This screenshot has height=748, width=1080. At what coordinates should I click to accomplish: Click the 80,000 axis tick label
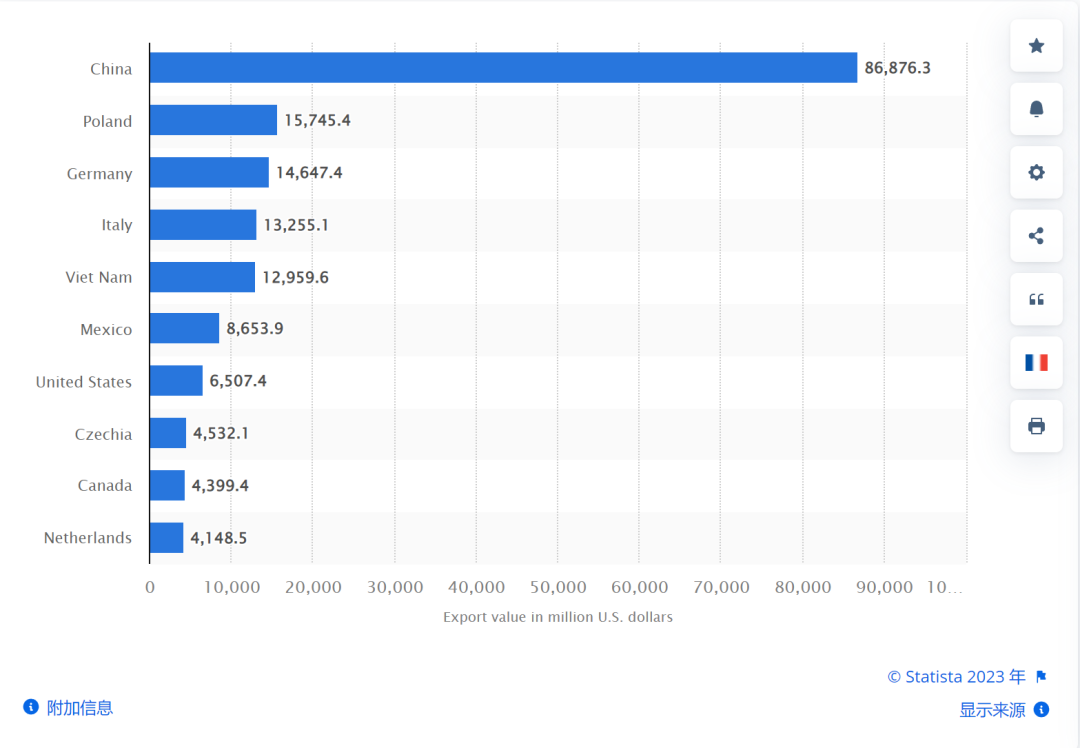pos(803,588)
